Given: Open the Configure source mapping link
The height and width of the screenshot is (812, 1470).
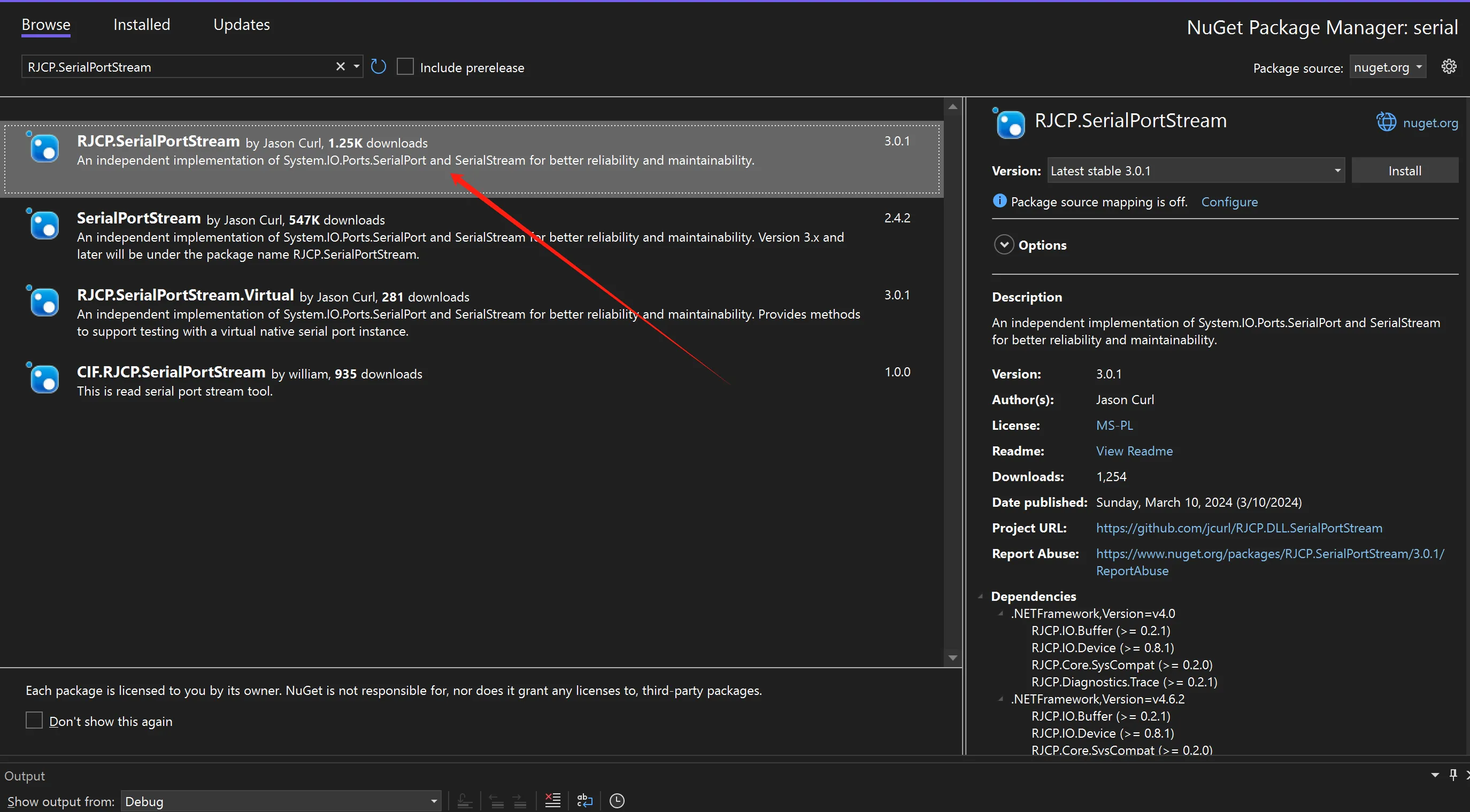Looking at the screenshot, I should pyautogui.click(x=1229, y=202).
